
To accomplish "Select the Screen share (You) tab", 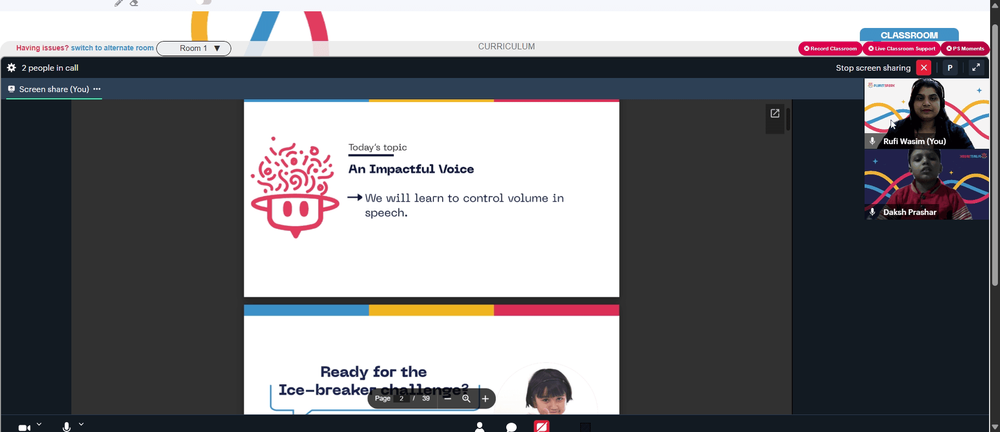I will click(54, 89).
